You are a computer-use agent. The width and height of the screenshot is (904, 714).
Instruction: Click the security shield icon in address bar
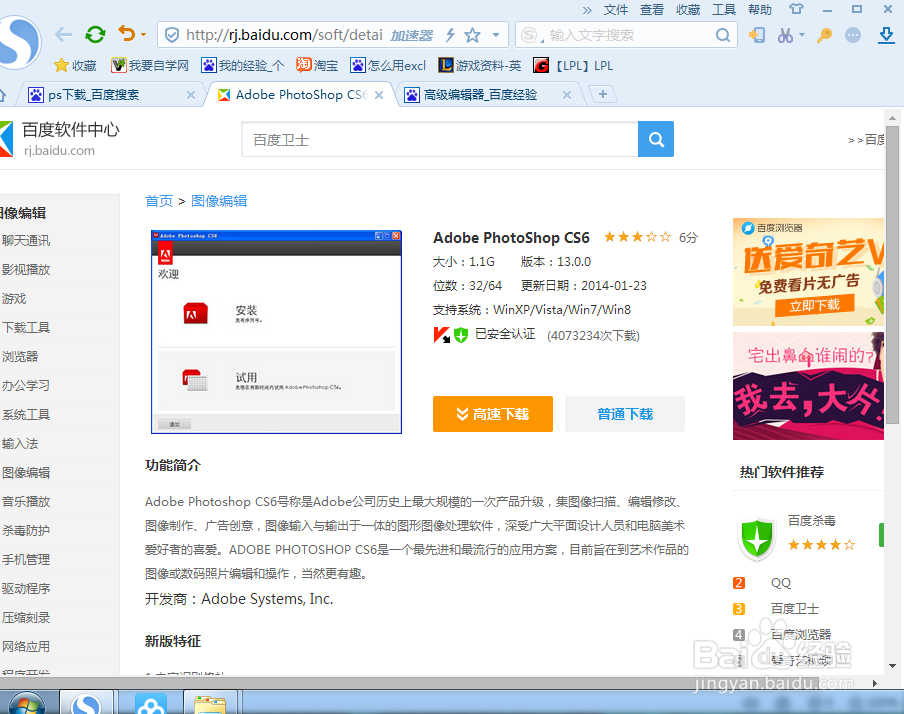(172, 35)
